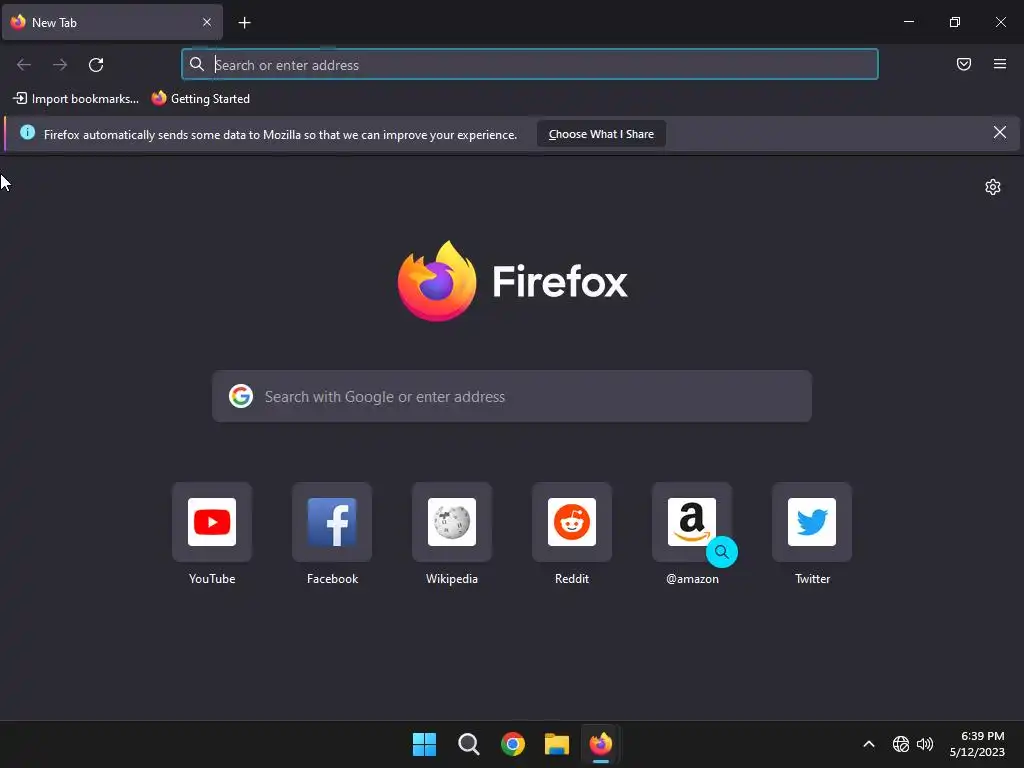
Task: Open the volume control in tray
Action: pos(925,744)
